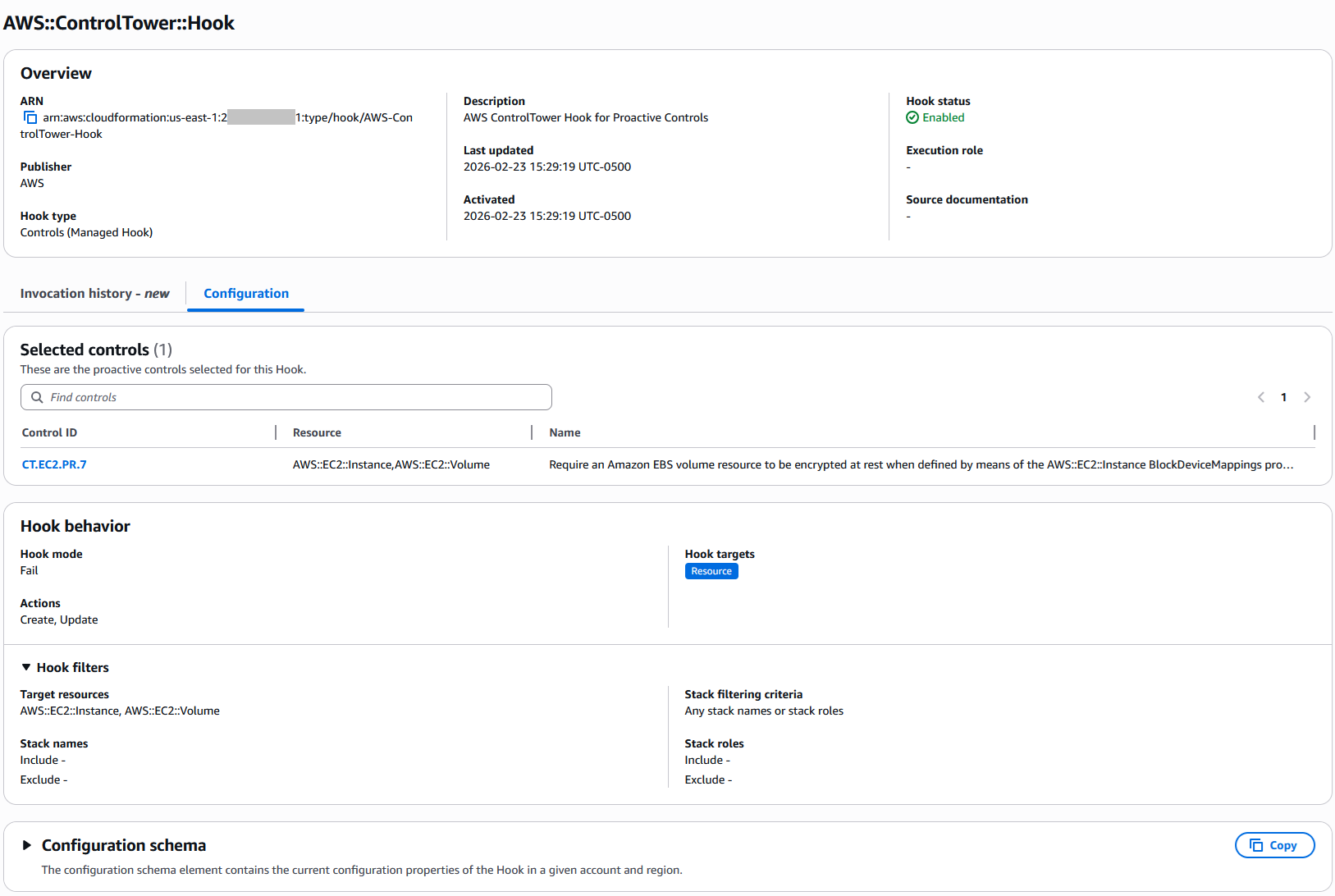This screenshot has height=896, width=1335.
Task: Expand the Selected controls pagination to page 1
Action: pos(1283,397)
